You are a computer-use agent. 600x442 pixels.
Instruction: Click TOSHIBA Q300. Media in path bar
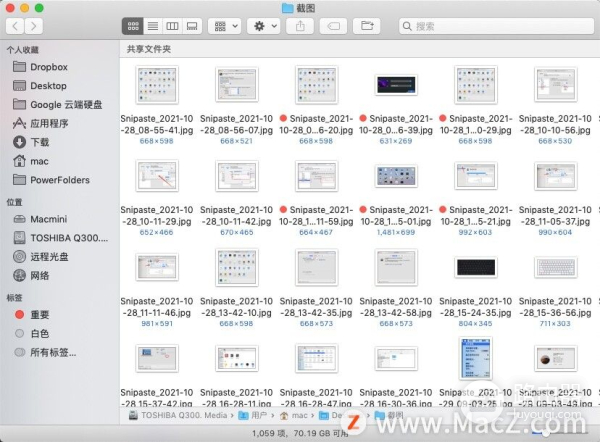178,415
